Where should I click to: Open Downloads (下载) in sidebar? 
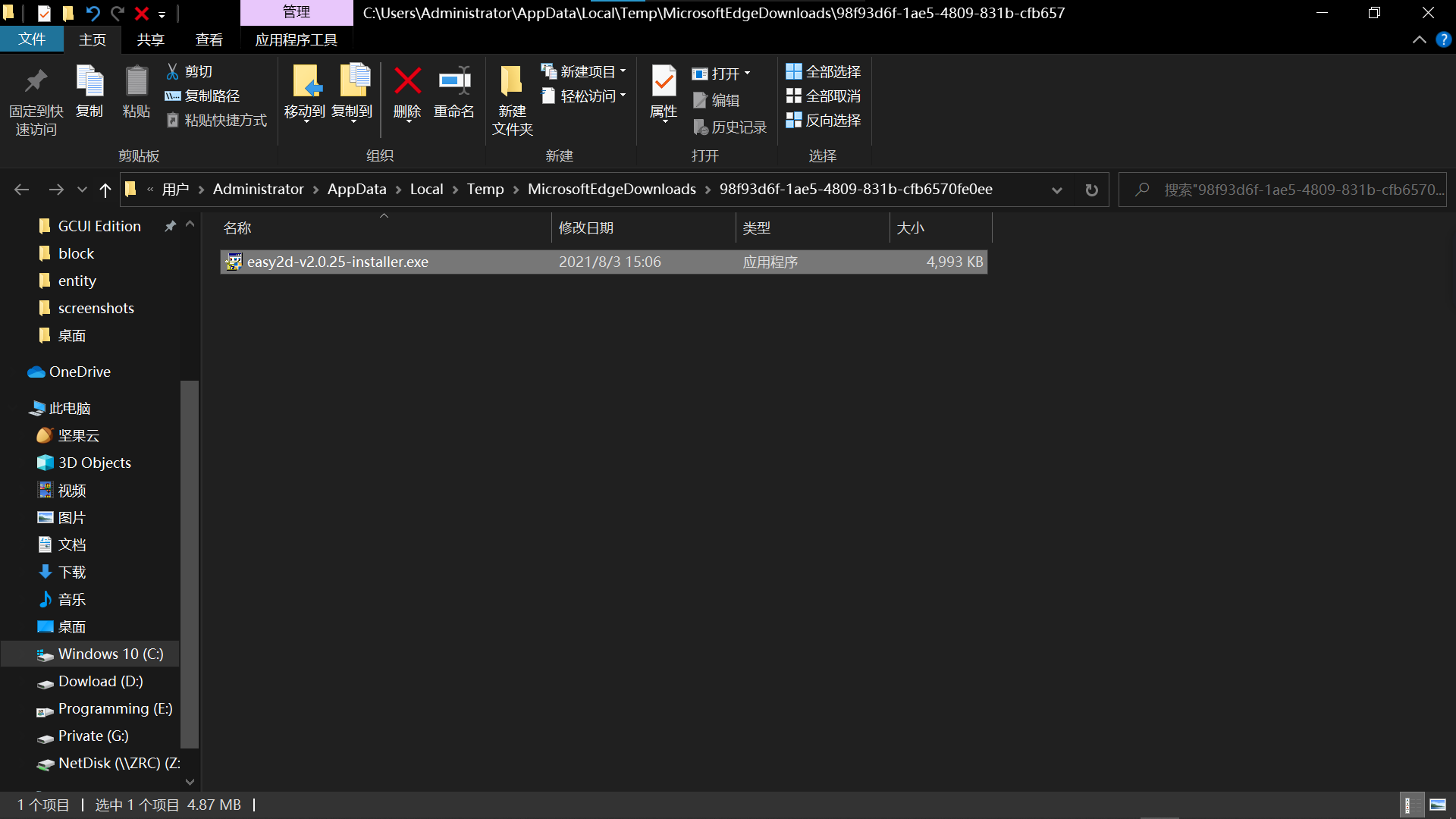tap(61, 572)
